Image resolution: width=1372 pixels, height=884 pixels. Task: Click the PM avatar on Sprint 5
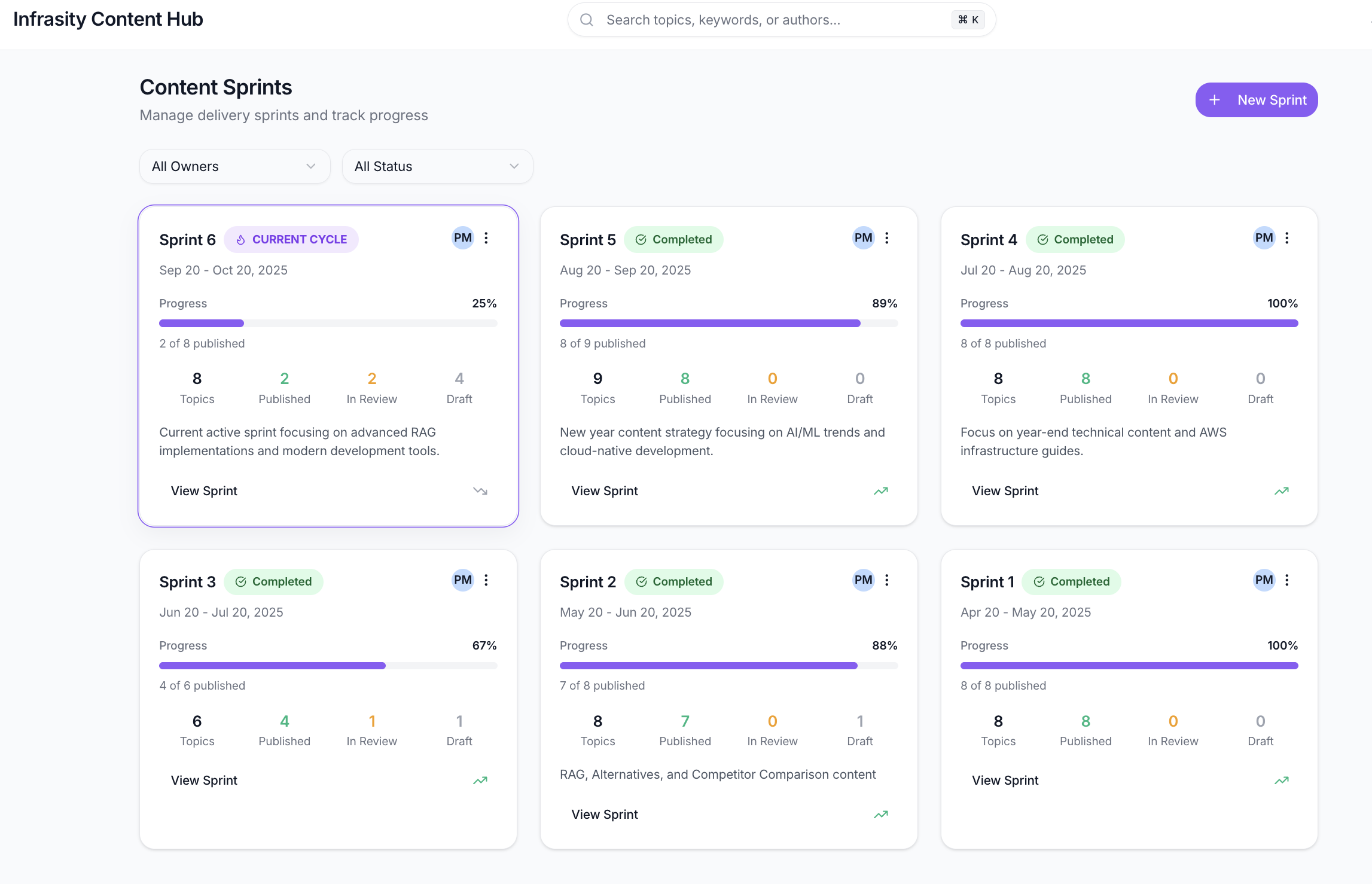pos(862,238)
